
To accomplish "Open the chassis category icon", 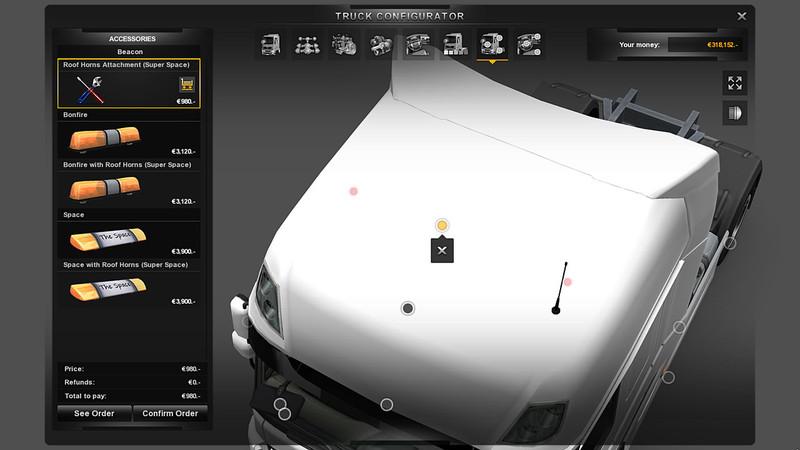I will tap(307, 45).
